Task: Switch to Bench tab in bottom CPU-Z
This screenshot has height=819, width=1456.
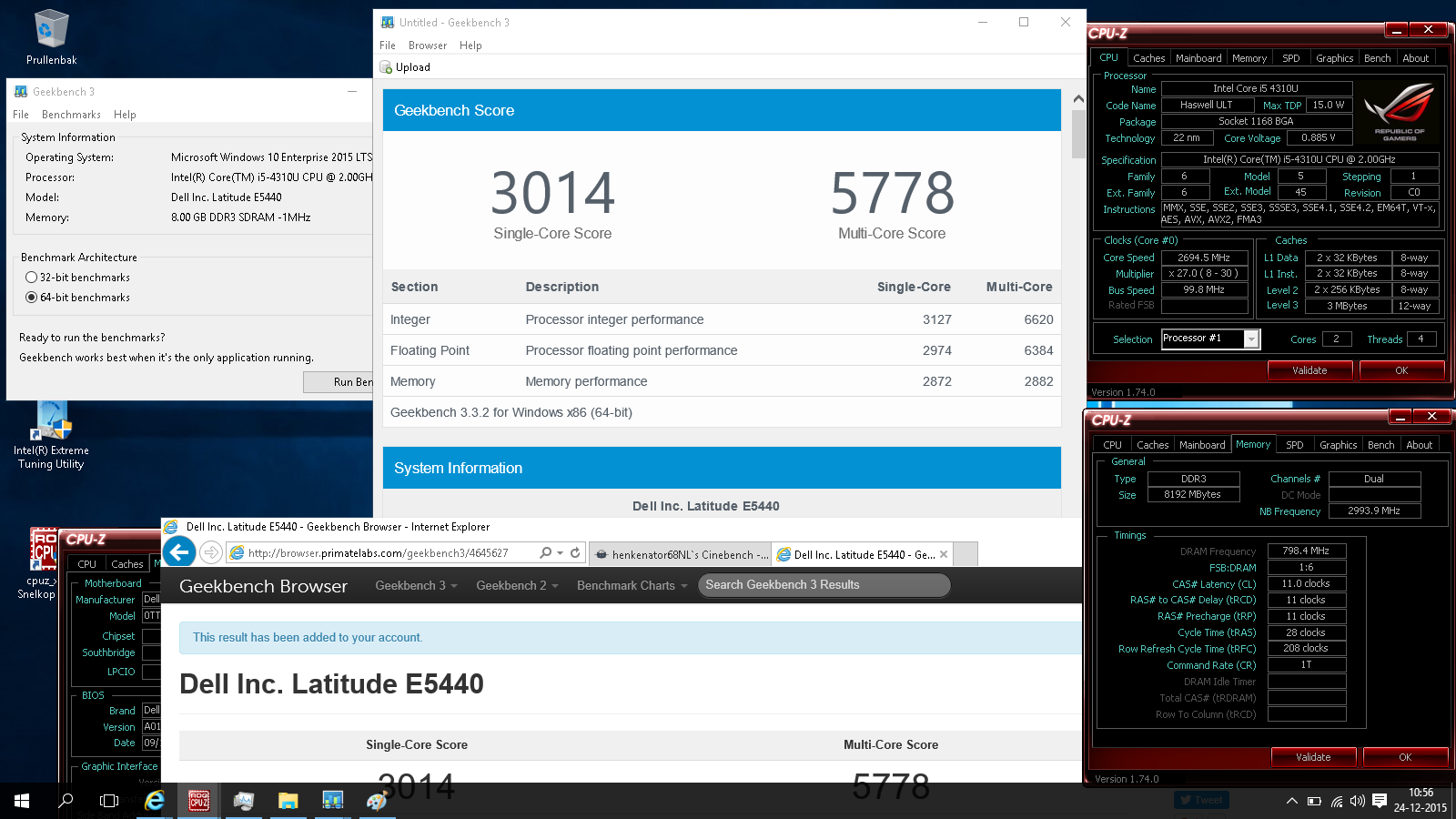Action: (1380, 445)
